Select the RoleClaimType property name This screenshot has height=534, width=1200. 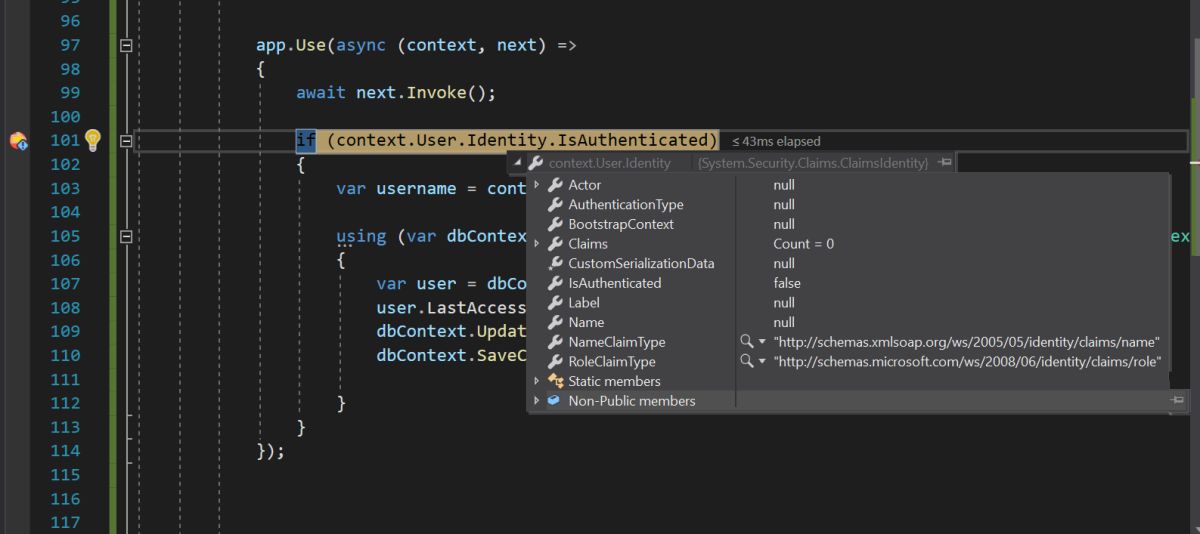click(612, 362)
